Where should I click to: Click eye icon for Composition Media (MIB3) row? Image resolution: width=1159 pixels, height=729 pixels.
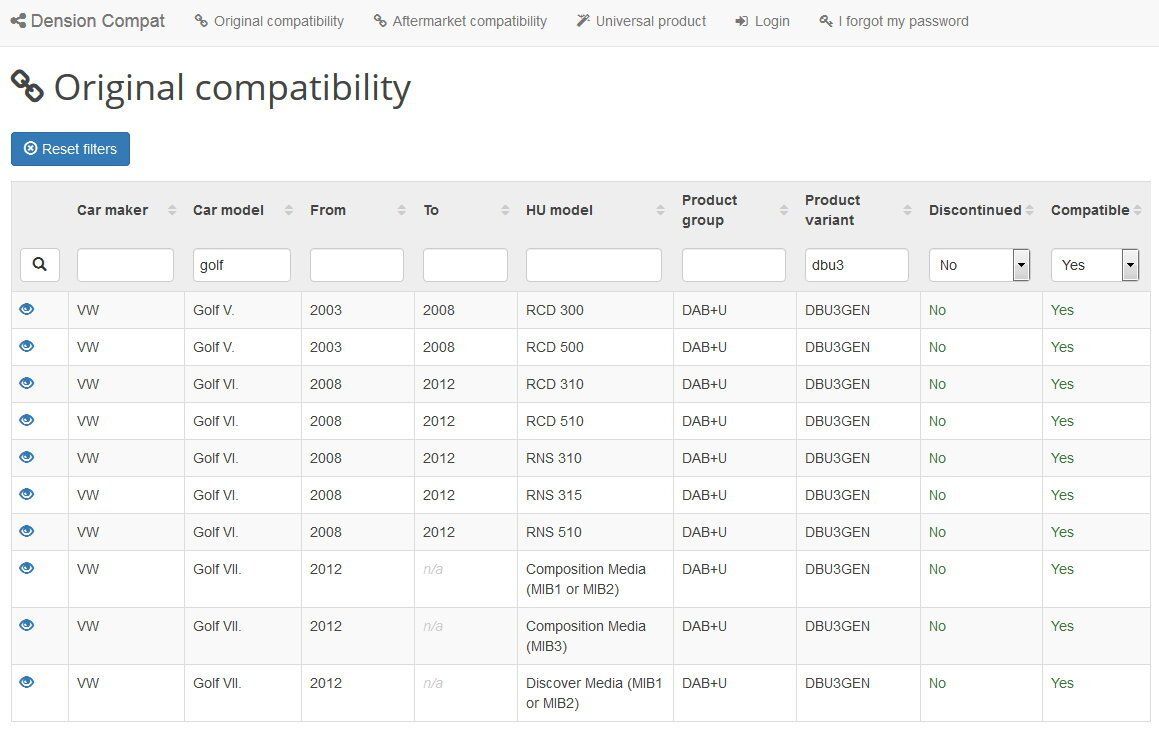27,626
